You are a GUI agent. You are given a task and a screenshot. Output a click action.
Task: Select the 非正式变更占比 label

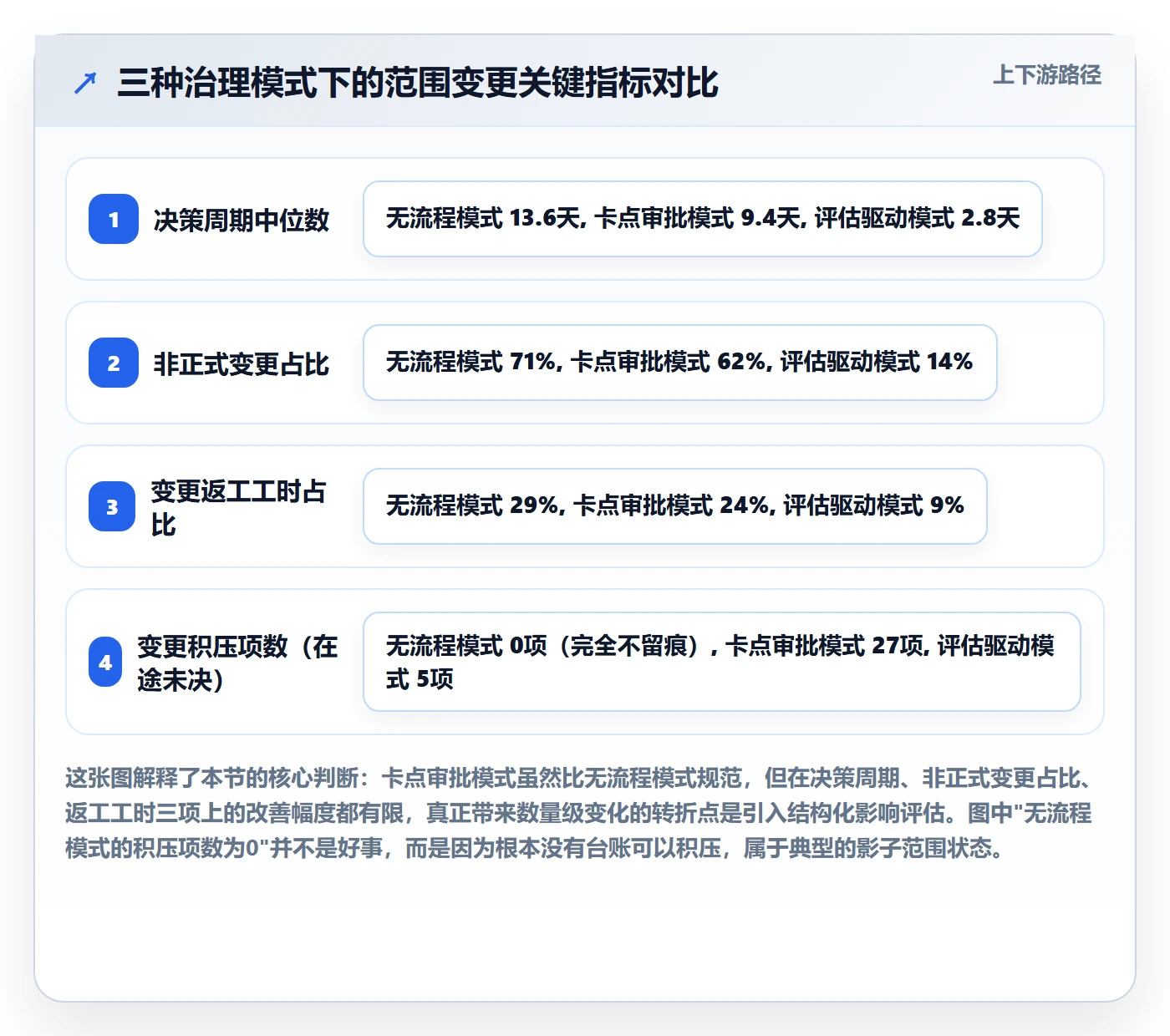pos(242,363)
